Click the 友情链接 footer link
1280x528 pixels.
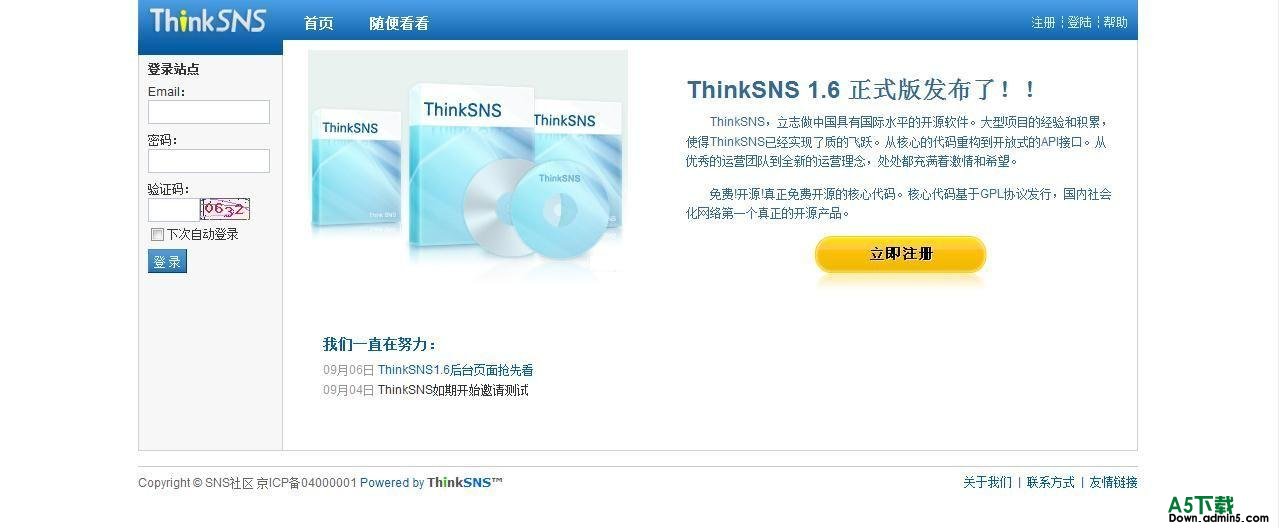pos(1113,482)
